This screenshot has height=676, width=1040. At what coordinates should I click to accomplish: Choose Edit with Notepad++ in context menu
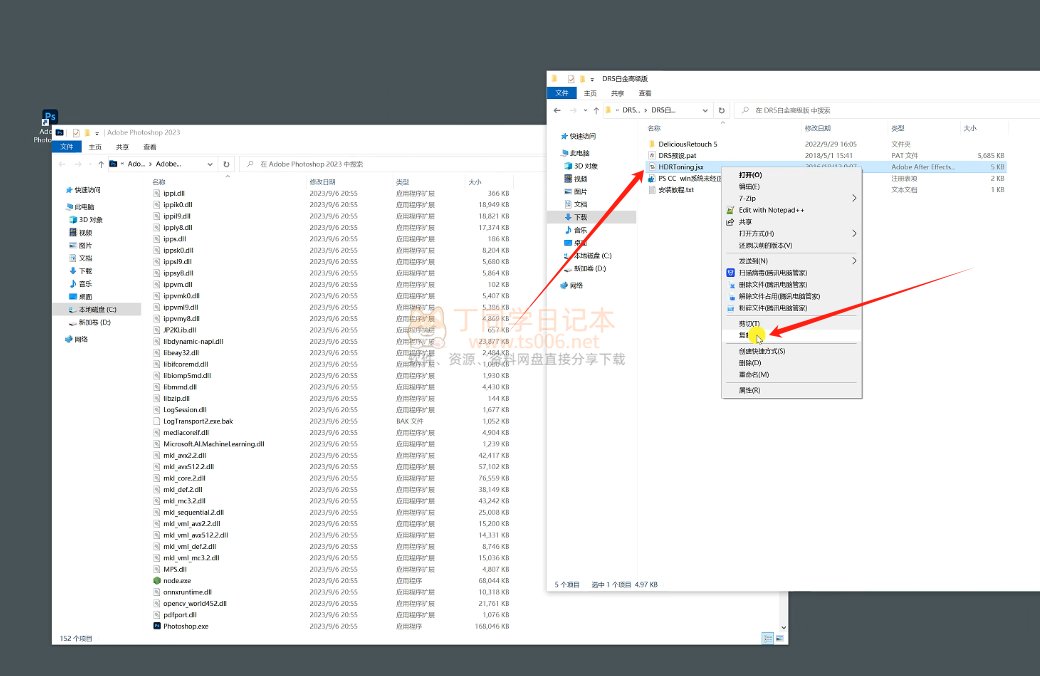point(772,210)
